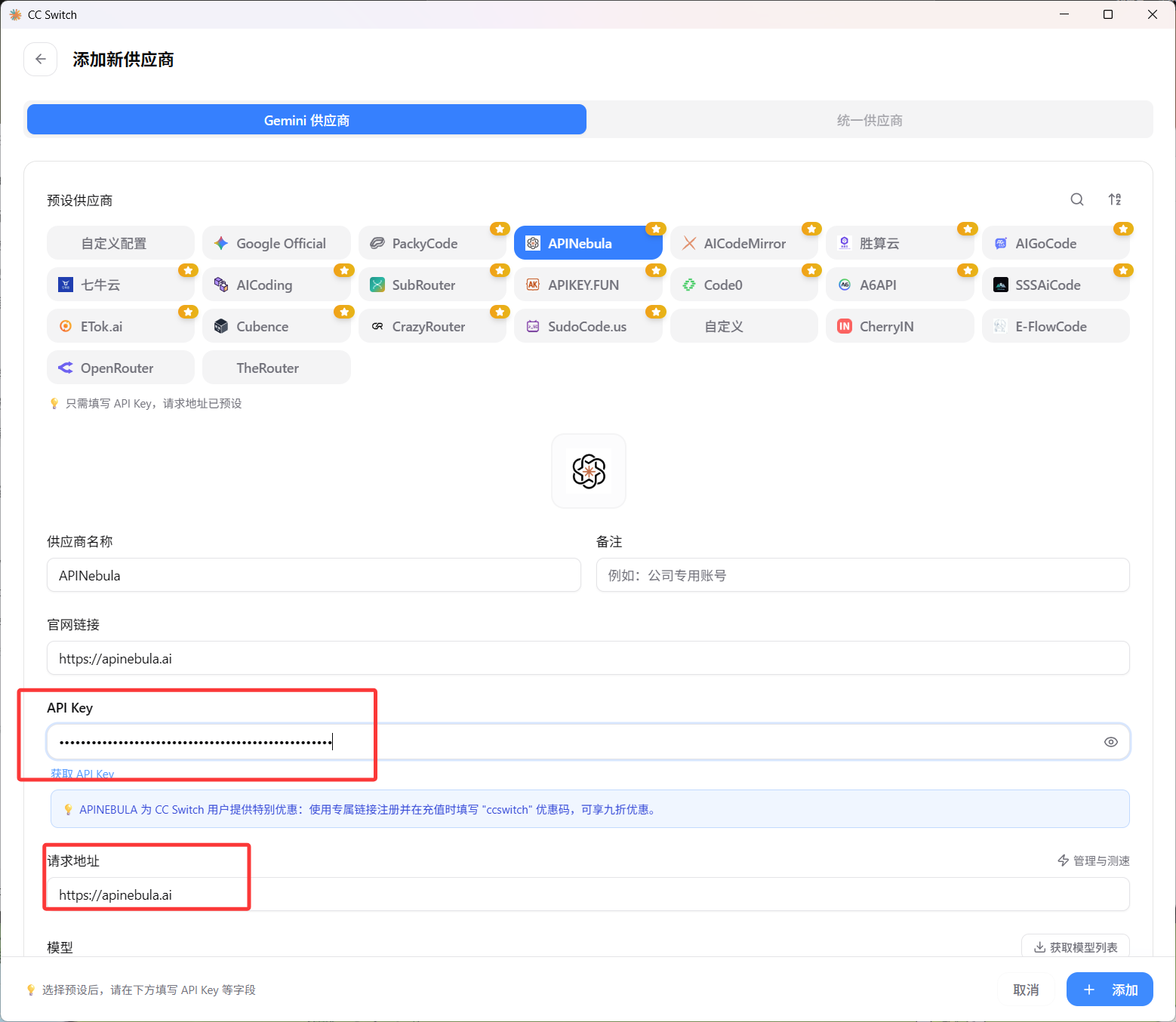Viewport: 1176px width, 1022px height.
Task: Pick the PackyCode provider preset
Action: [x=433, y=243]
